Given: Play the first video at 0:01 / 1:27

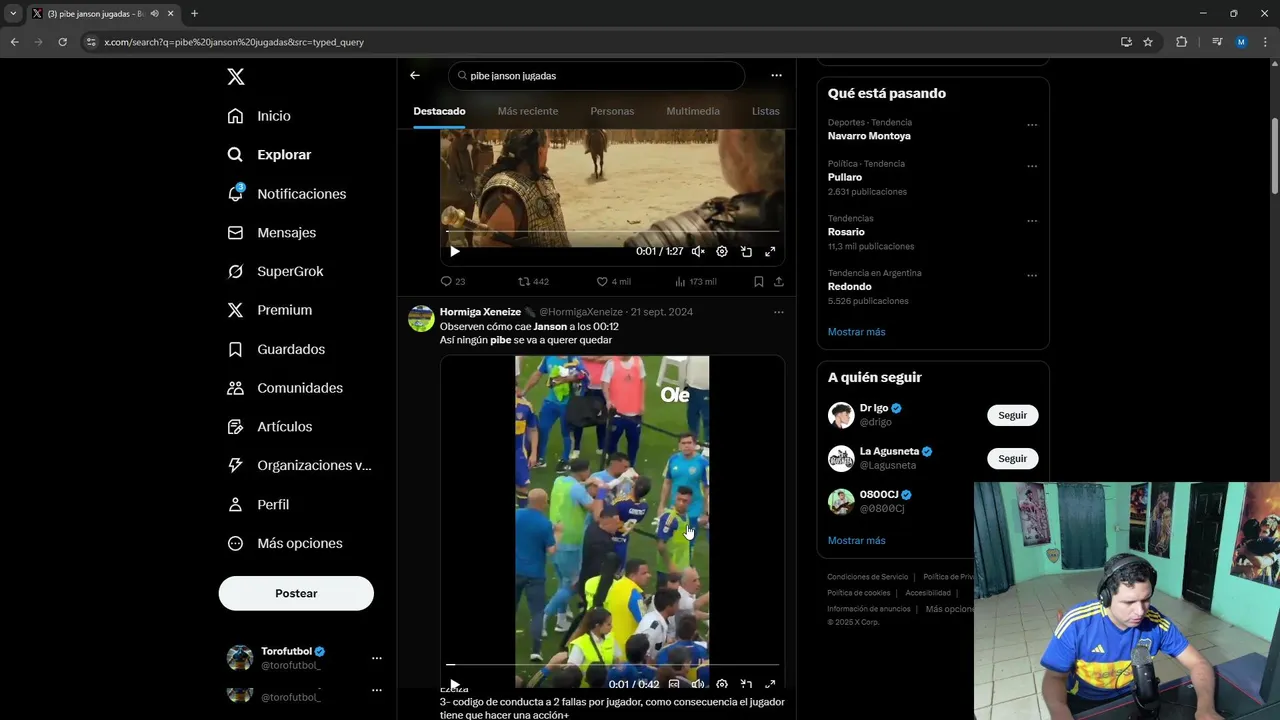Looking at the screenshot, I should (x=455, y=252).
